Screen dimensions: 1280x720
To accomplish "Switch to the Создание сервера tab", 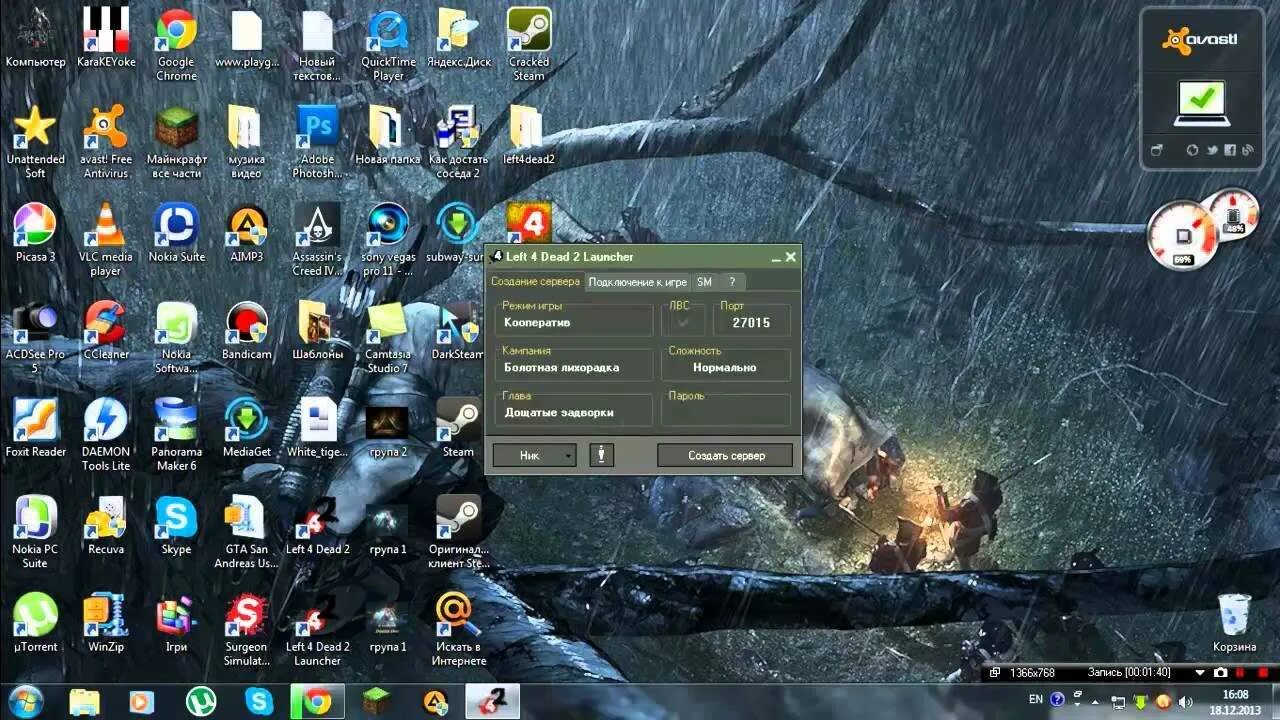I will [535, 282].
